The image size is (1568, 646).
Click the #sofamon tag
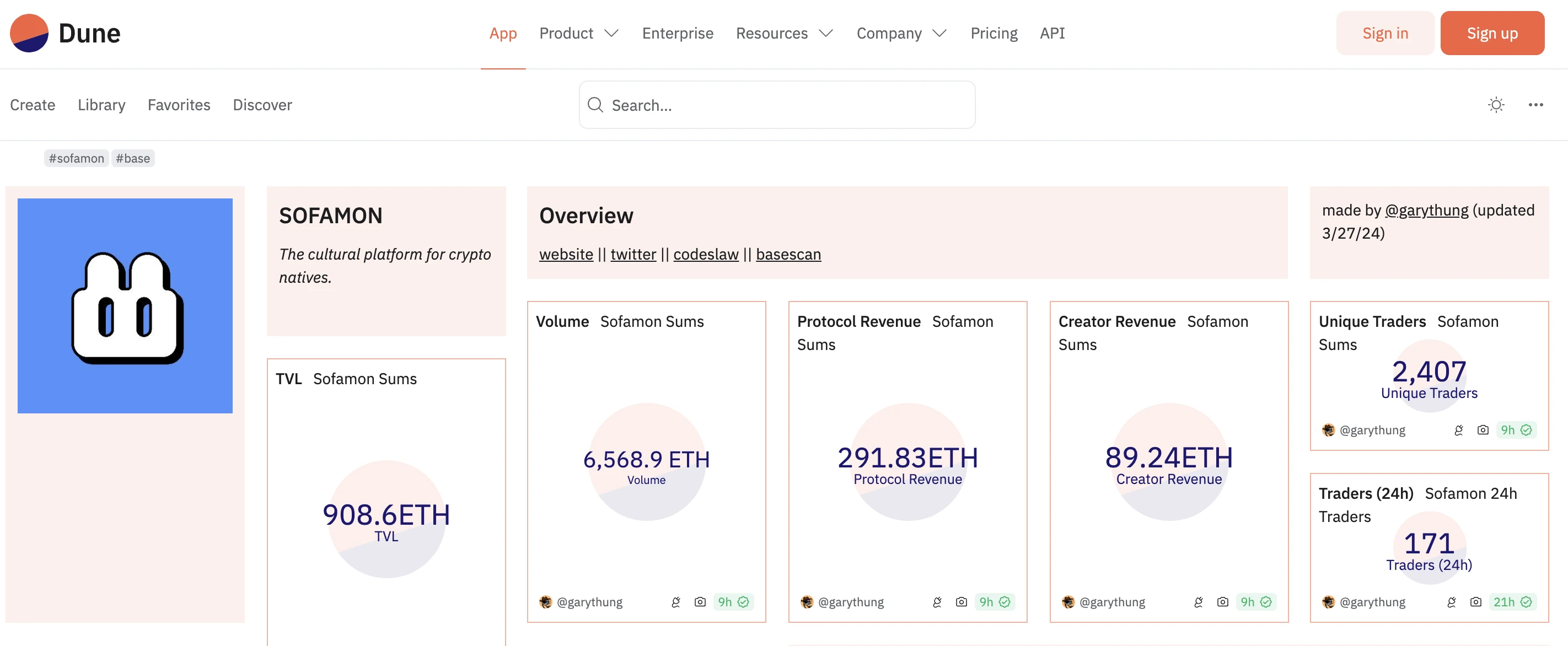click(x=76, y=158)
